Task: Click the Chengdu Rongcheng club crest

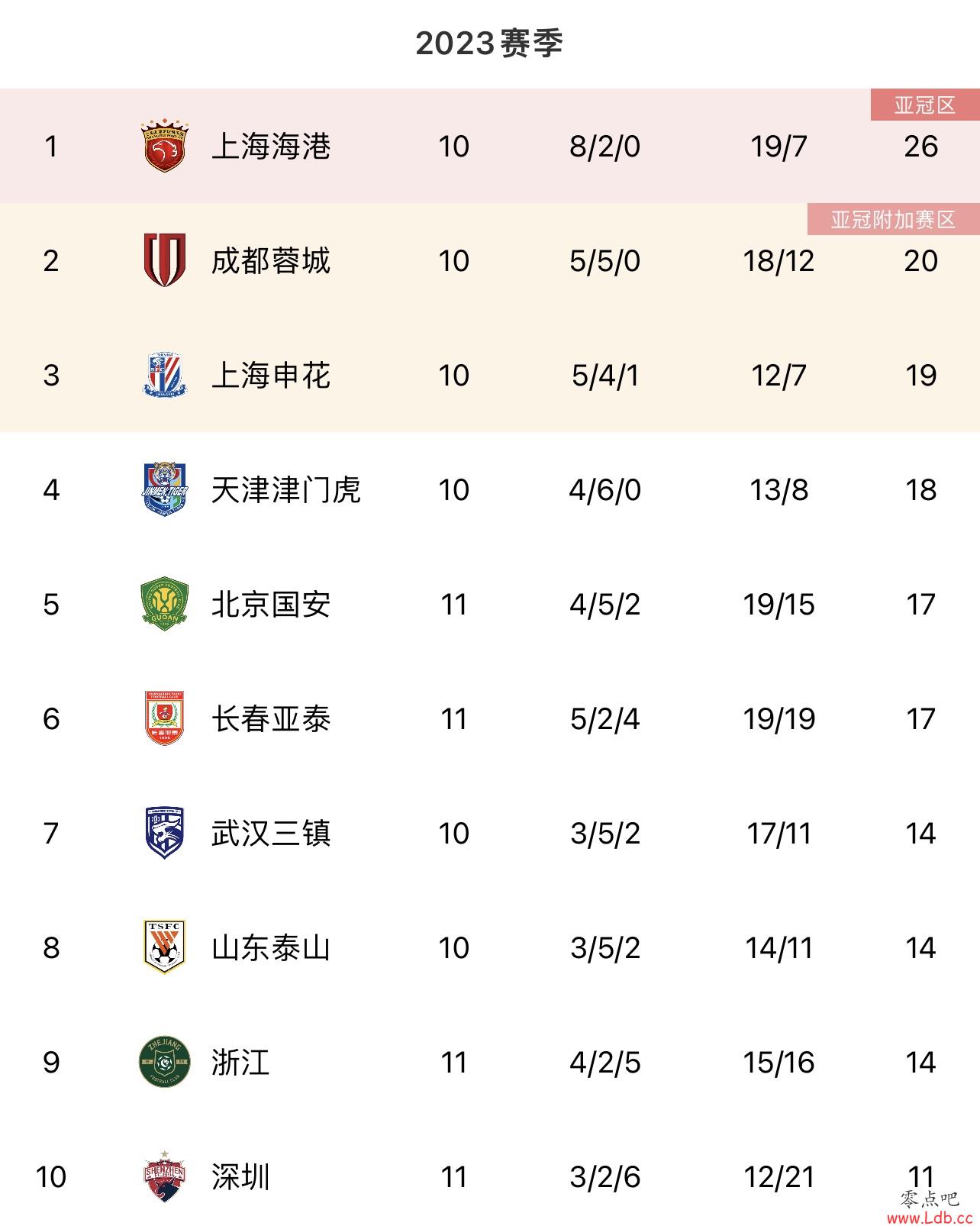Action: 164,260
